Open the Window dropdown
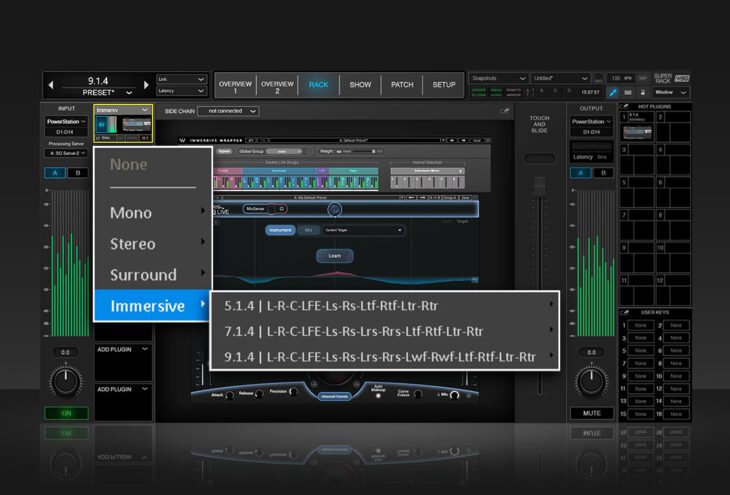Viewport: 730px width, 495px height. (670, 92)
